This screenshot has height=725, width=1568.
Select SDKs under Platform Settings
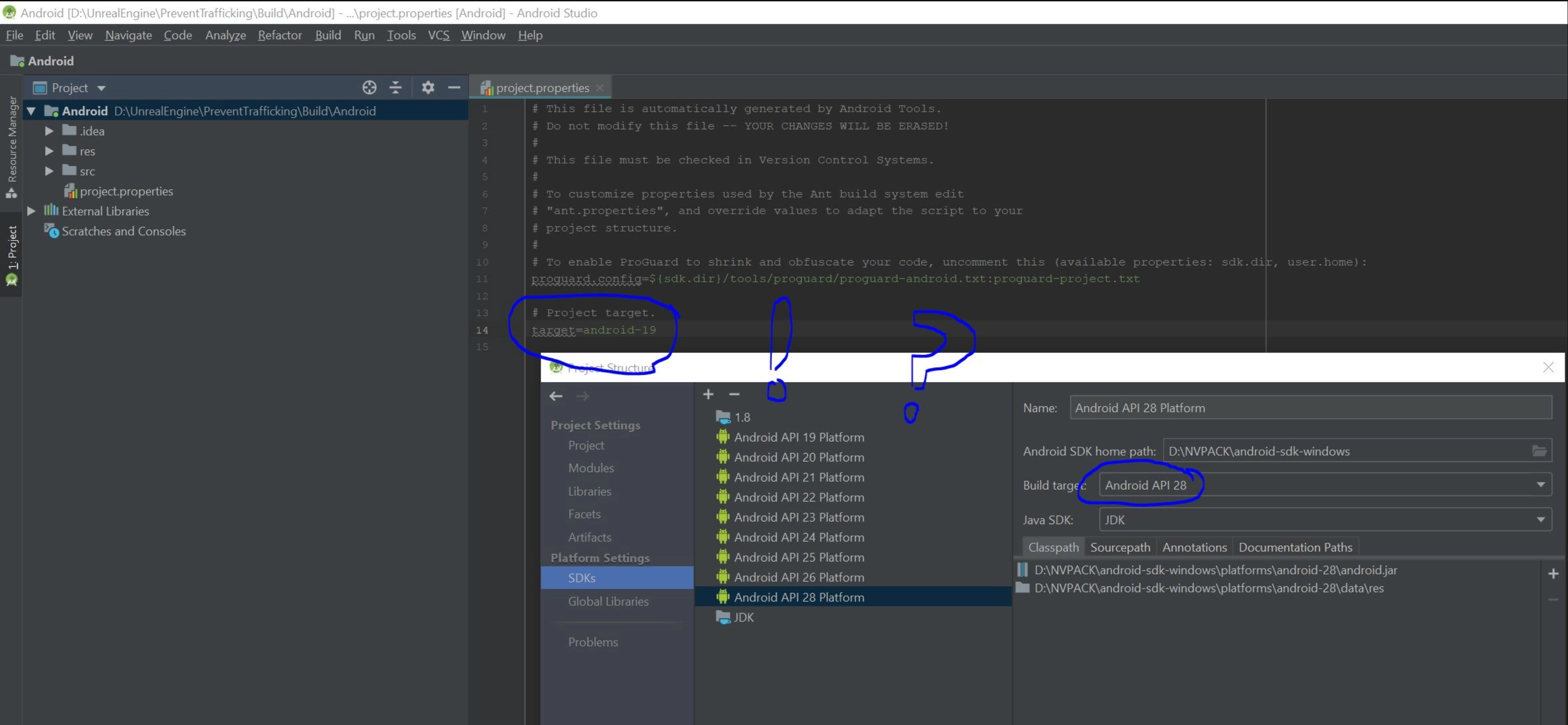[617, 578]
